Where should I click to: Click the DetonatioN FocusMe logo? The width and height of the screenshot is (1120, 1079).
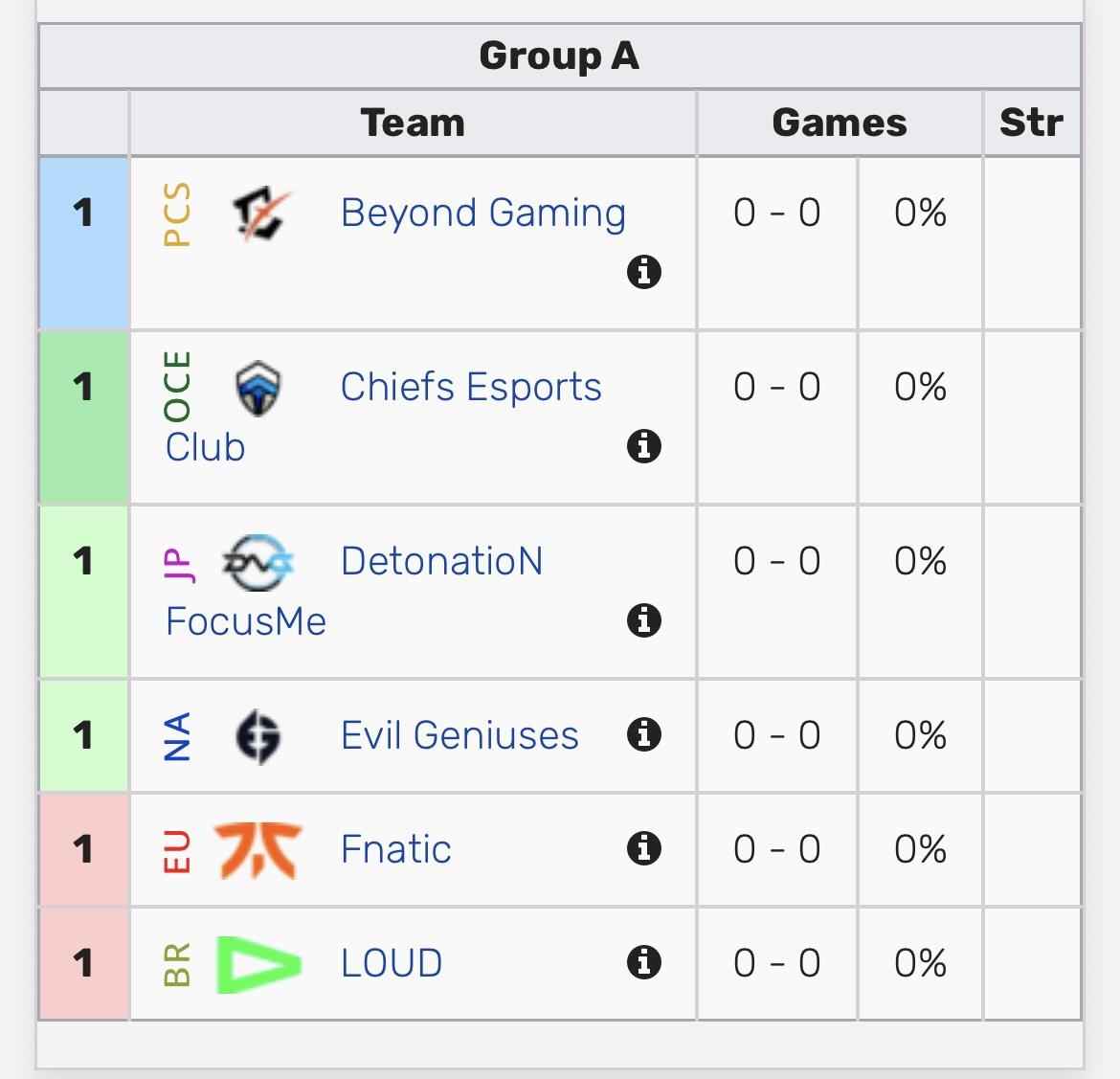(258, 562)
